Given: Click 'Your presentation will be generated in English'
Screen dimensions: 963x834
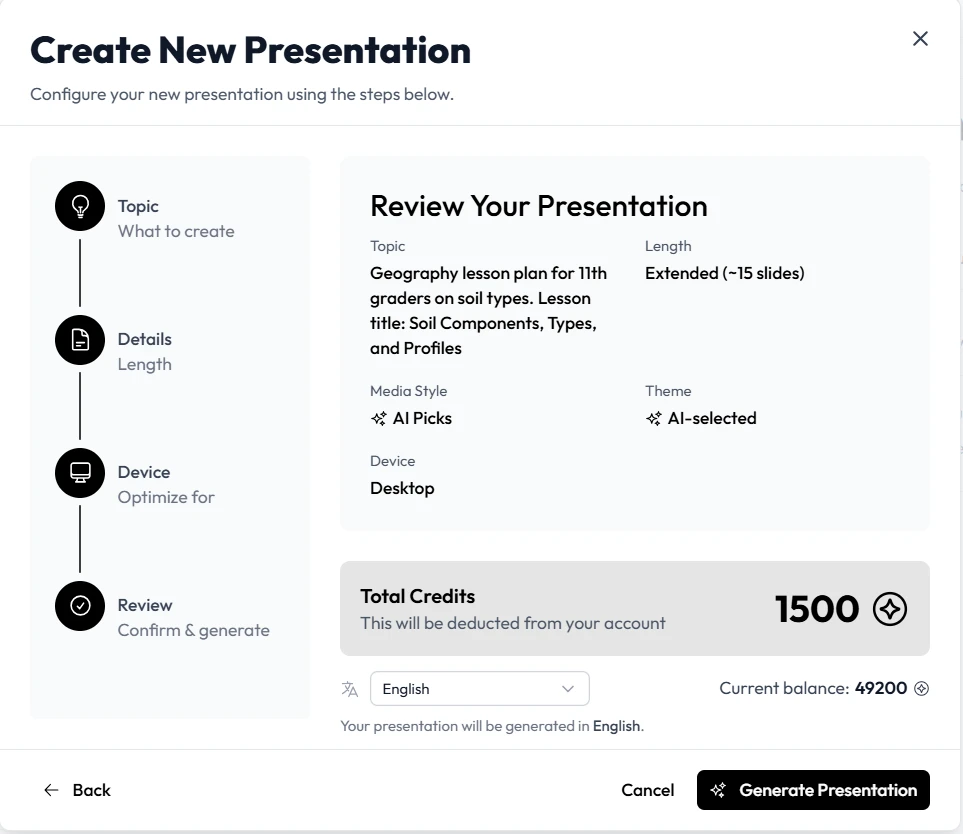Looking at the screenshot, I should pos(492,726).
